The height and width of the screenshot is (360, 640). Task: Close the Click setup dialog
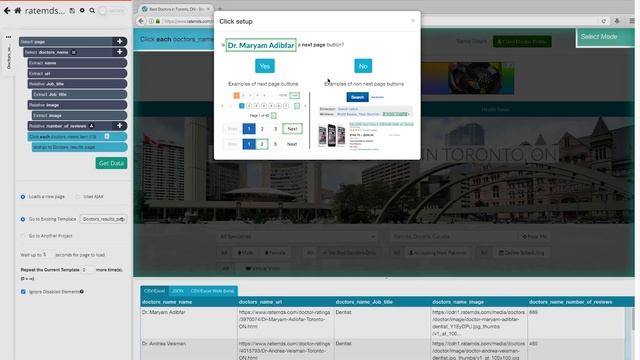click(x=413, y=20)
